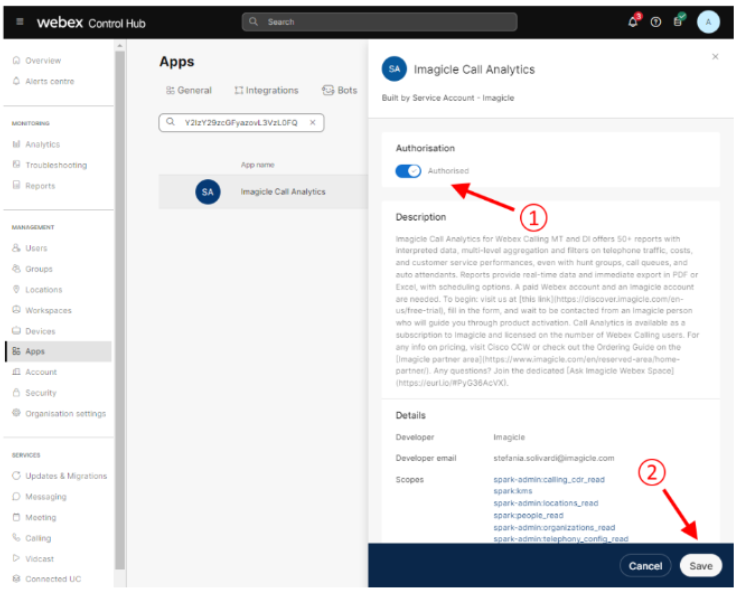The height and width of the screenshot is (592, 738).
Task: Click the SA avatar in app row
Action: [x=207, y=192]
